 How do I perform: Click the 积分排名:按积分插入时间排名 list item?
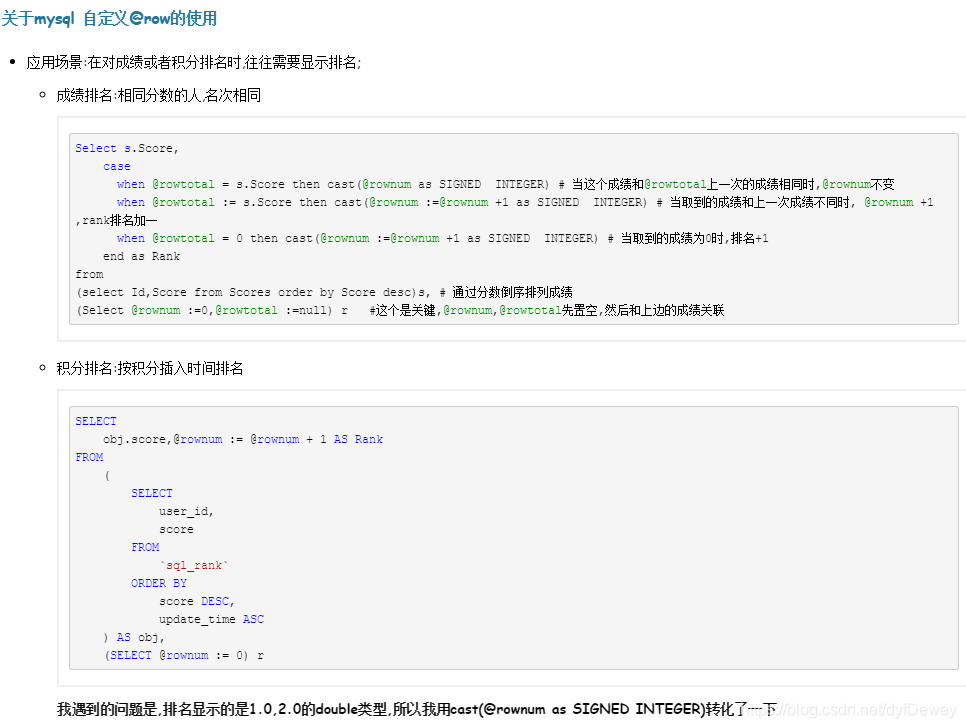(x=150, y=368)
